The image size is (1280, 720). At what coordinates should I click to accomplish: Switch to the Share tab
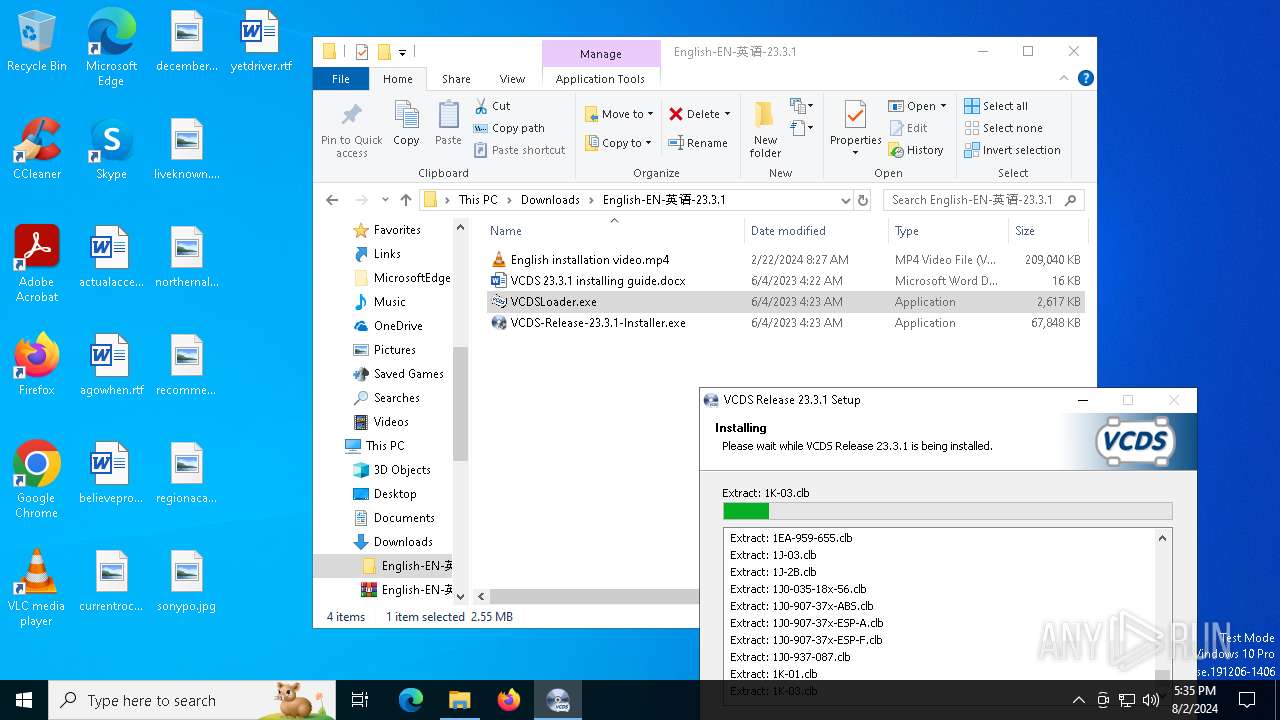456,79
